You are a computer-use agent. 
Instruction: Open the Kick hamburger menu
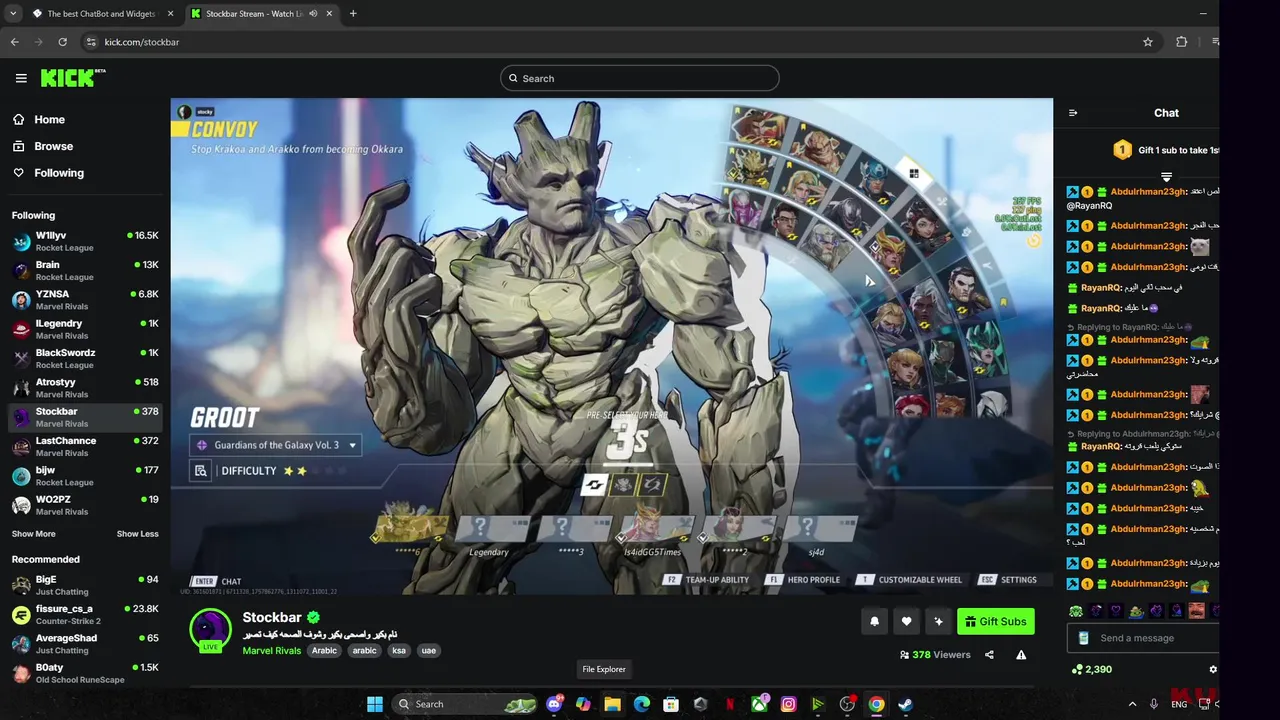point(21,78)
